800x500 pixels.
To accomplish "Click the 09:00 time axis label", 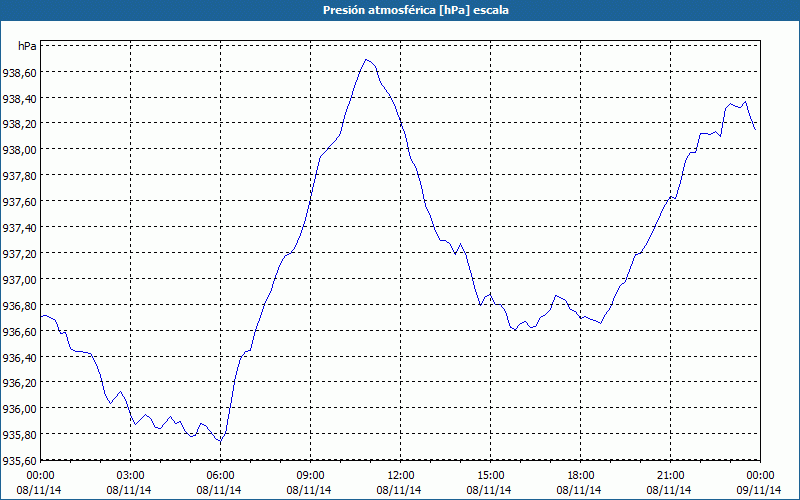I will (310, 476).
